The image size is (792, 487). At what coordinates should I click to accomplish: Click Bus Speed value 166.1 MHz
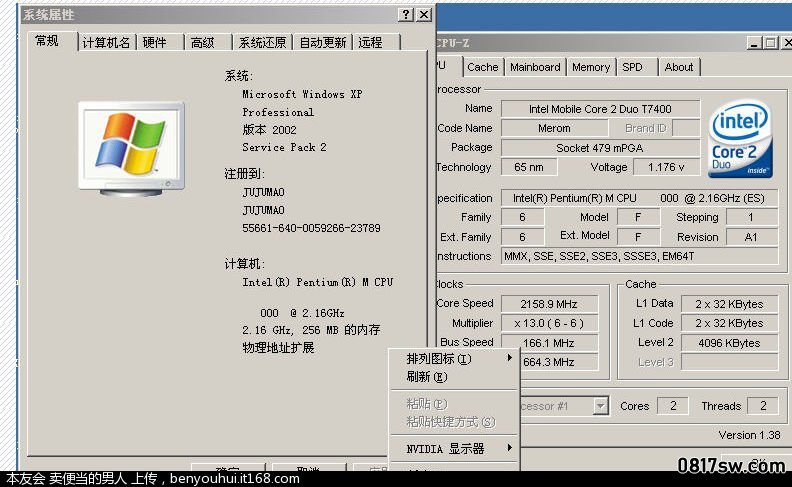[x=549, y=343]
